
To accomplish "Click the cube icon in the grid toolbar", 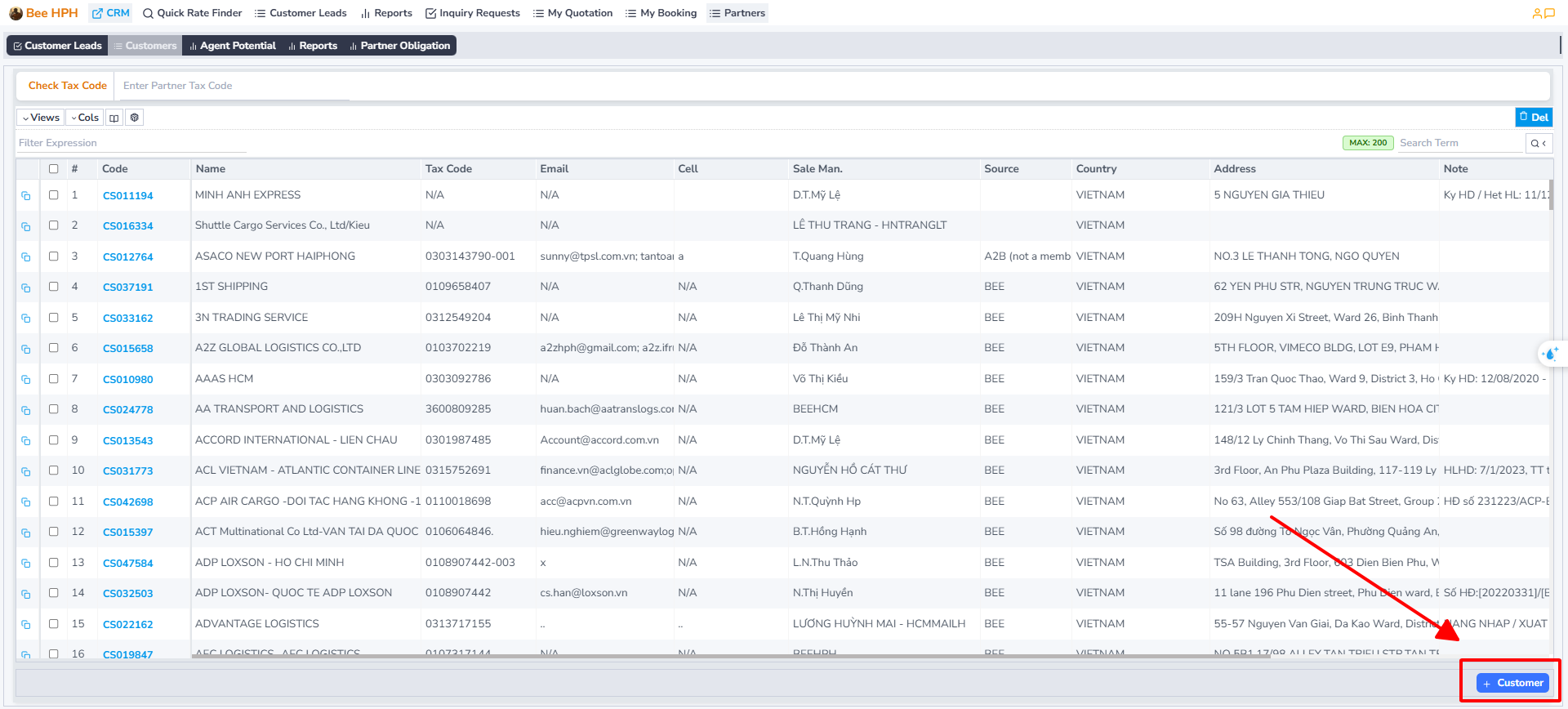I will (135, 118).
